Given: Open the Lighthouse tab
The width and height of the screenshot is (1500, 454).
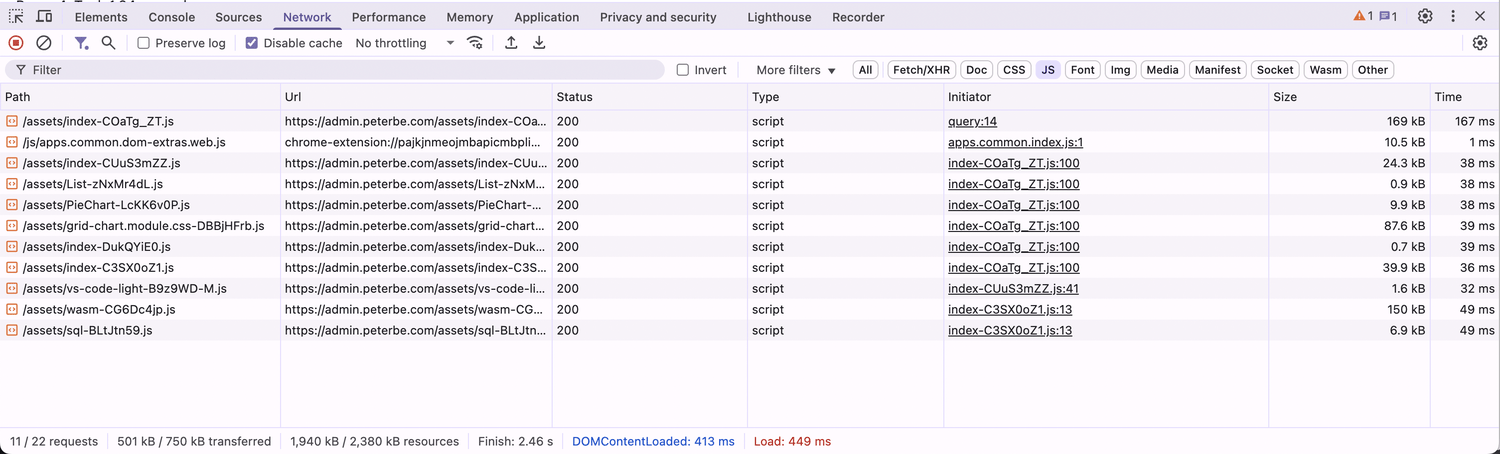Looking at the screenshot, I should 779,17.
